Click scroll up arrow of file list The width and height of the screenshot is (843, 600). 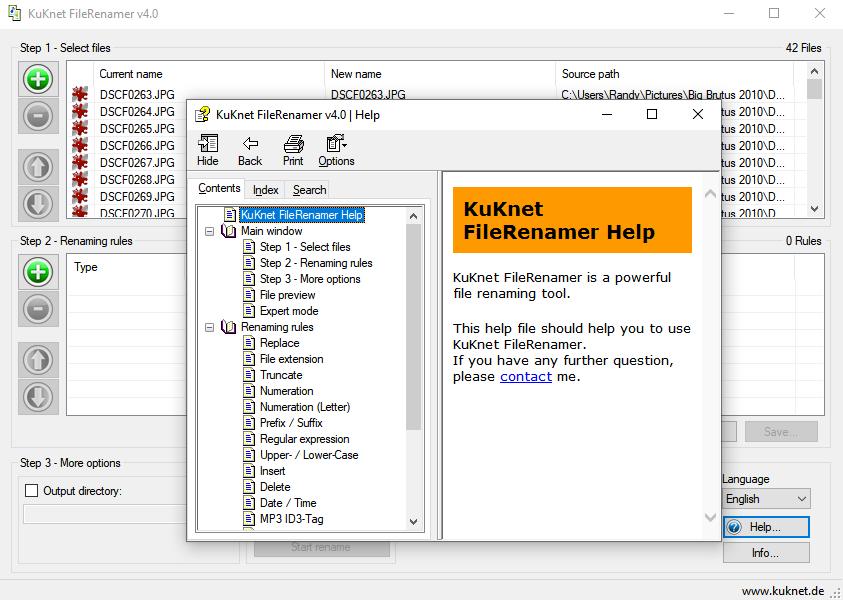pyautogui.click(x=815, y=71)
